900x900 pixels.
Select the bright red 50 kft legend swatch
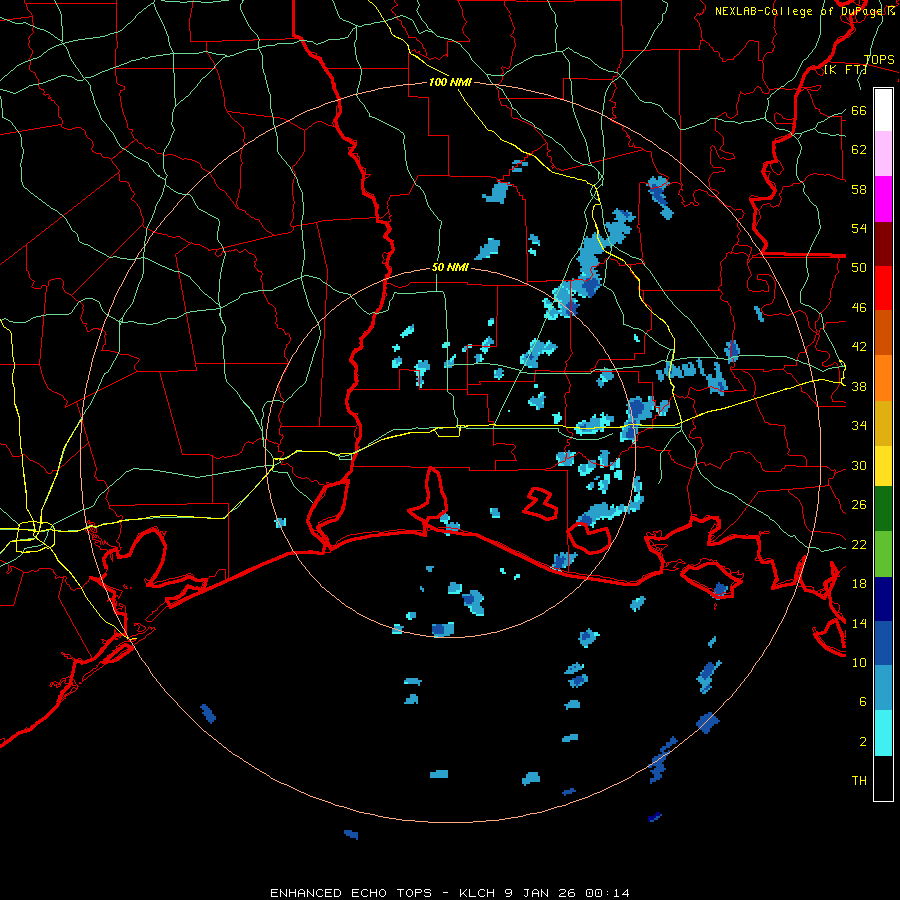coord(883,288)
